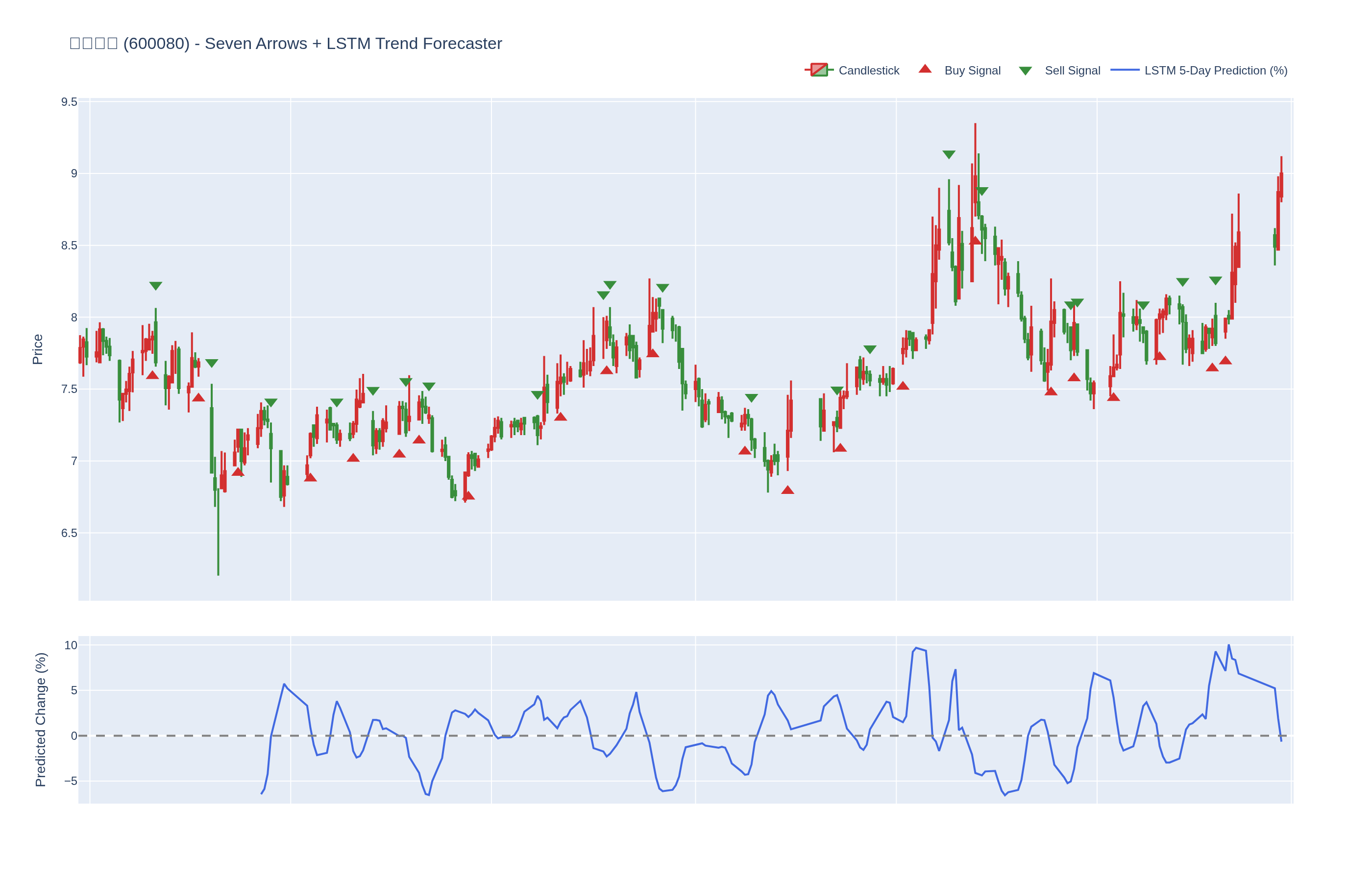
Task: Click the Candlestick legend icon
Action: [819, 70]
